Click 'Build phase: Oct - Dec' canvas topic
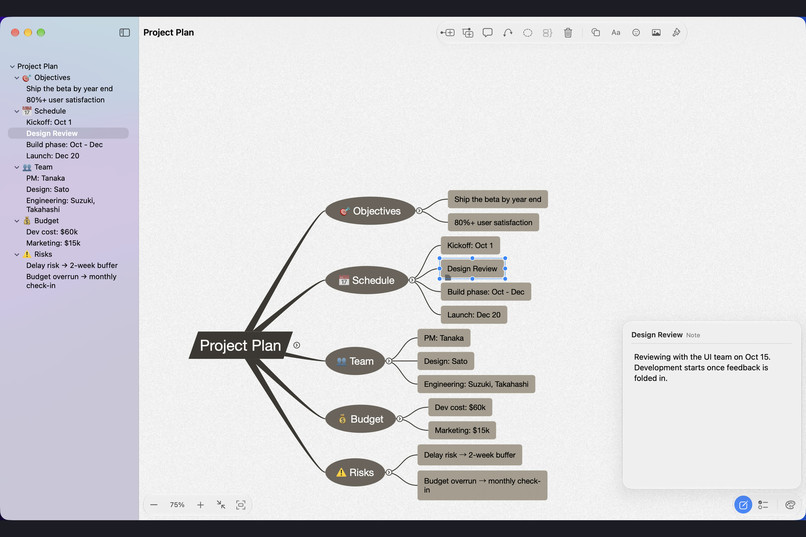The height and width of the screenshot is (537, 806). [x=486, y=292]
